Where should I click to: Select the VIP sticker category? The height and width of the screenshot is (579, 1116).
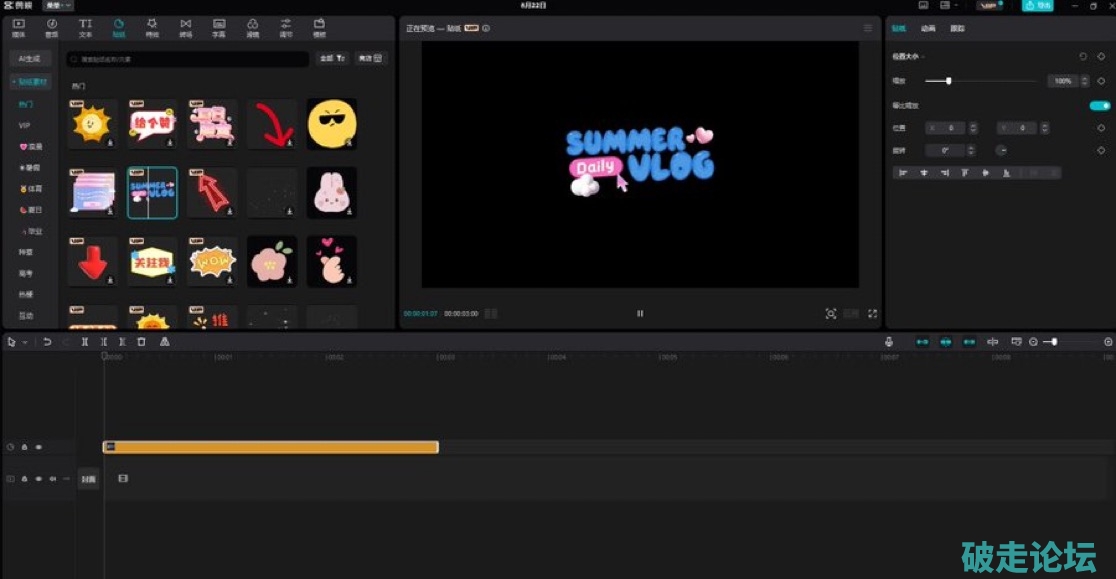tap(24, 125)
